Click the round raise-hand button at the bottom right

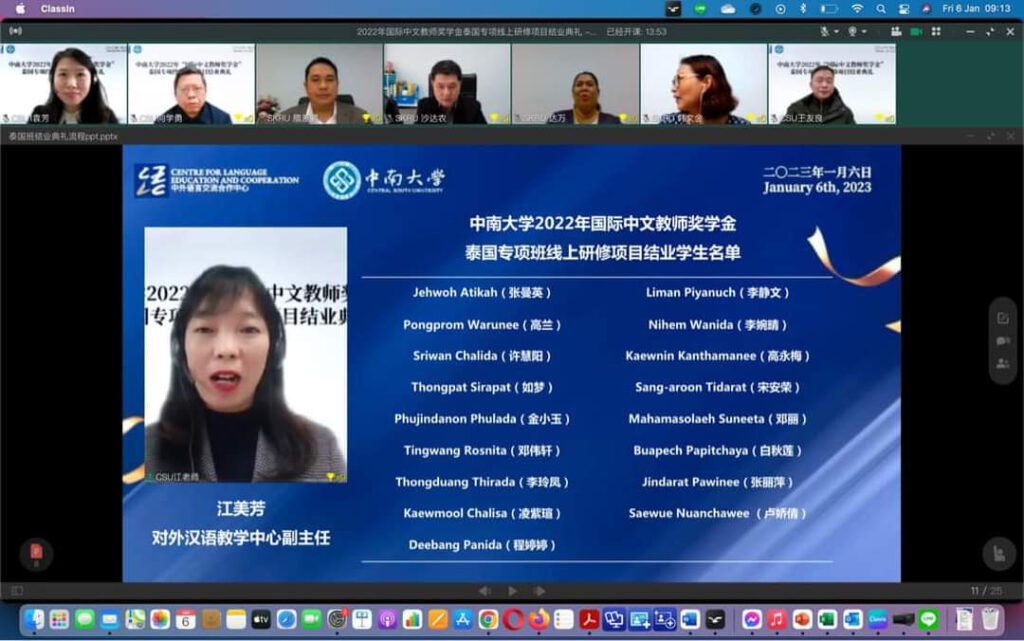999,554
